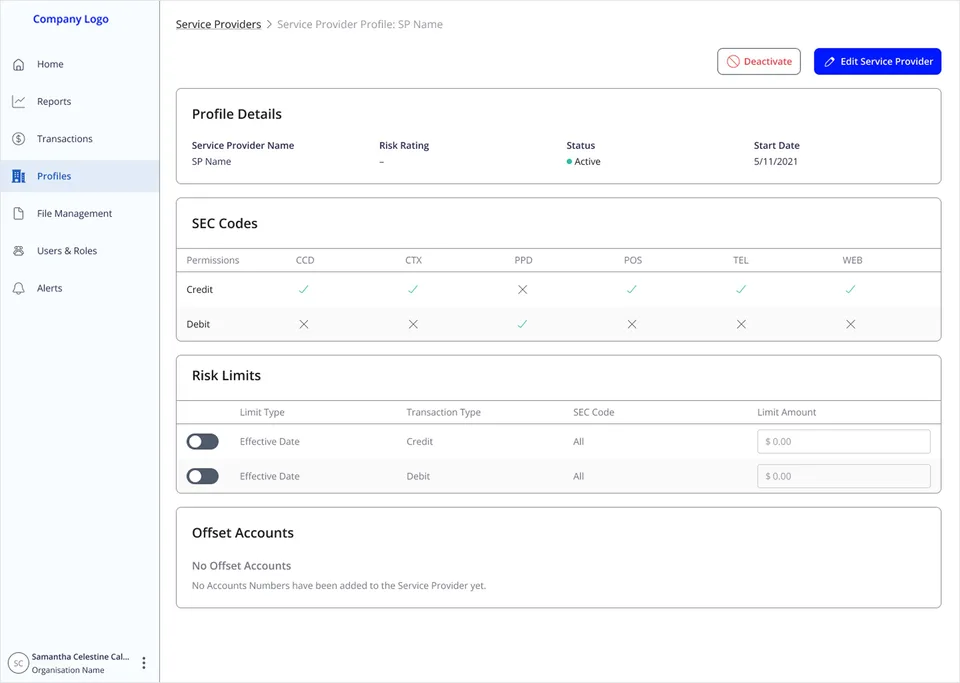This screenshot has width=960, height=683.
Task: Click the Debit row label in SEC Codes
Action: [x=198, y=324]
